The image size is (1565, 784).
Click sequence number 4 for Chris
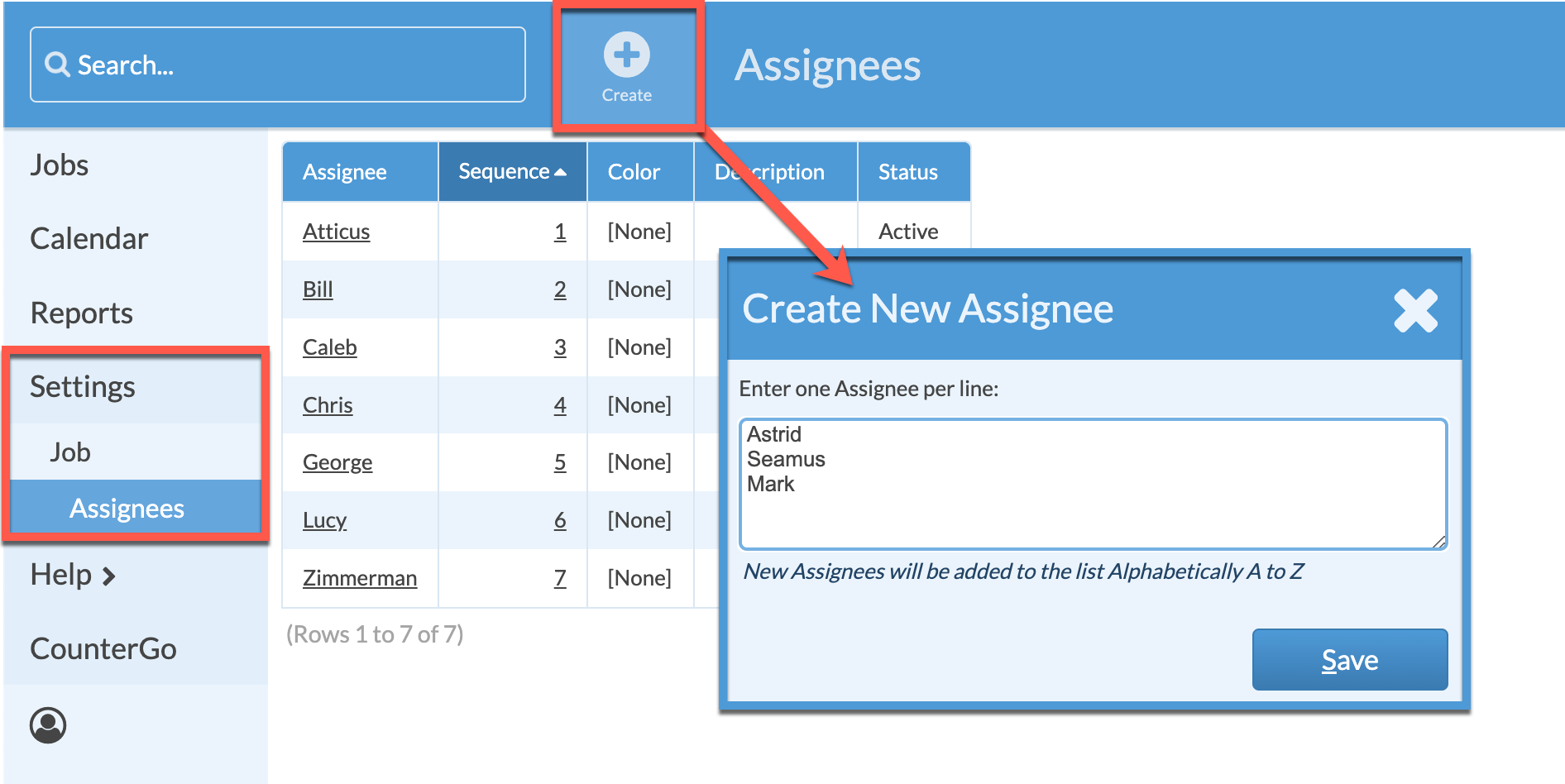coord(560,405)
